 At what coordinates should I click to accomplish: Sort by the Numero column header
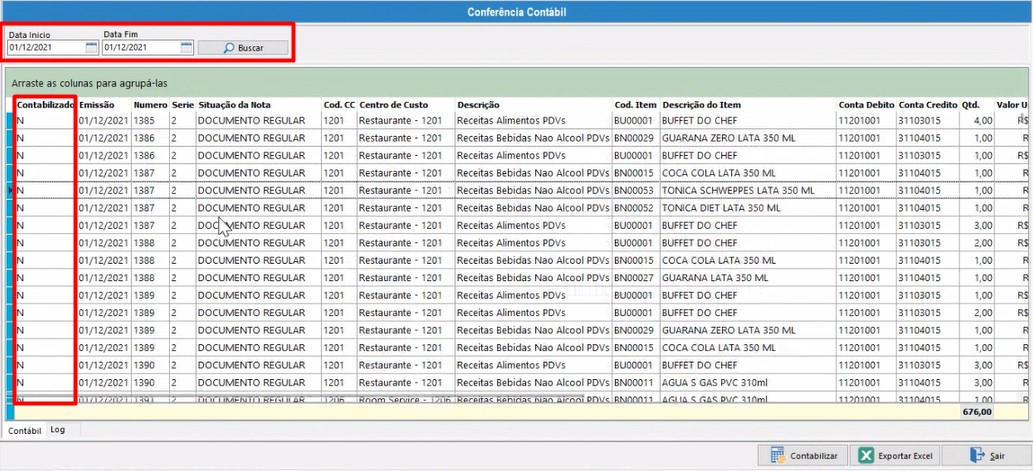[150, 105]
